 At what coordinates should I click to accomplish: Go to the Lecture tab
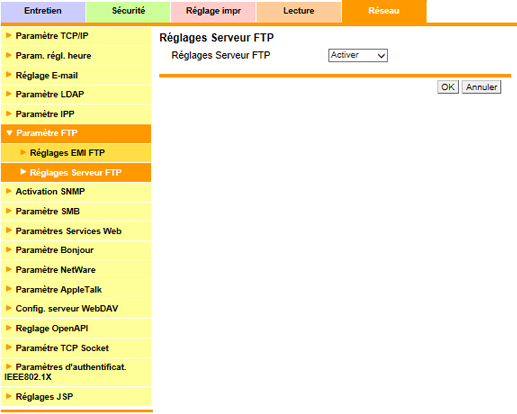(299, 11)
